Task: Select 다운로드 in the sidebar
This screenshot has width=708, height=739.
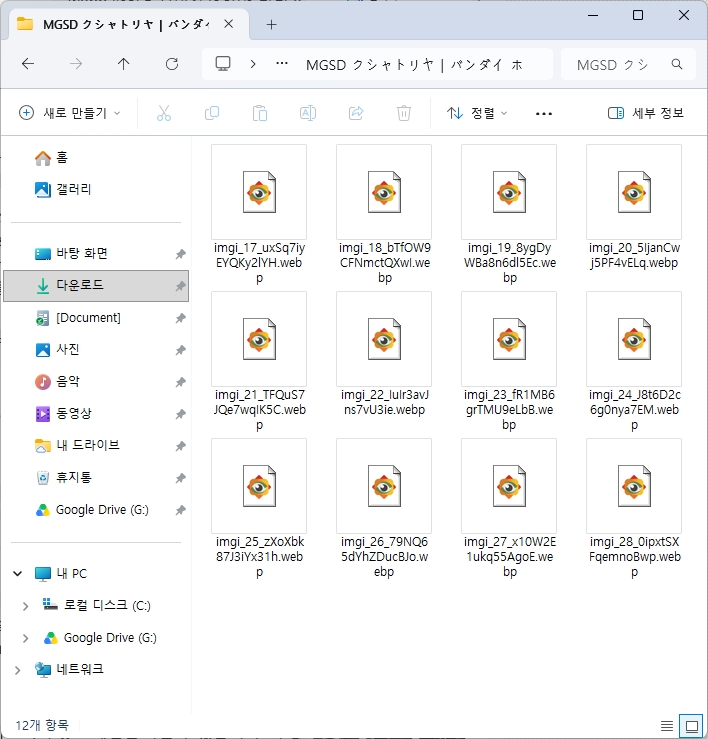Action: [x=96, y=286]
